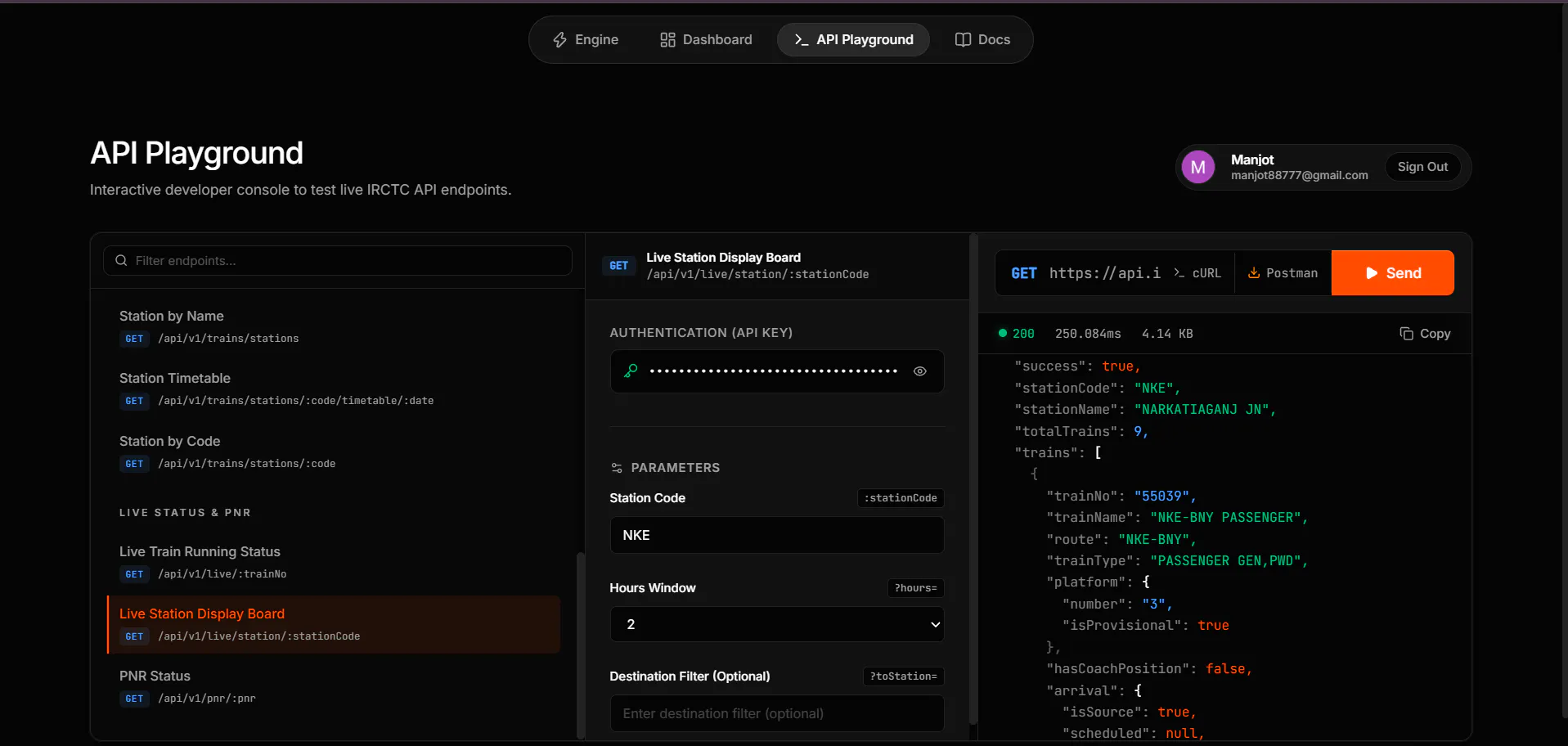Send the API request

(x=1392, y=273)
